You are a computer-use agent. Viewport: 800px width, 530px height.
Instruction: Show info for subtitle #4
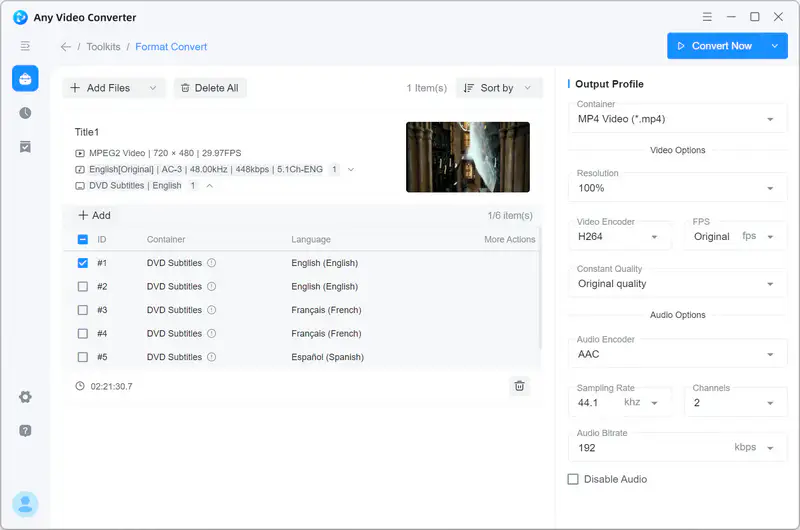pos(211,333)
